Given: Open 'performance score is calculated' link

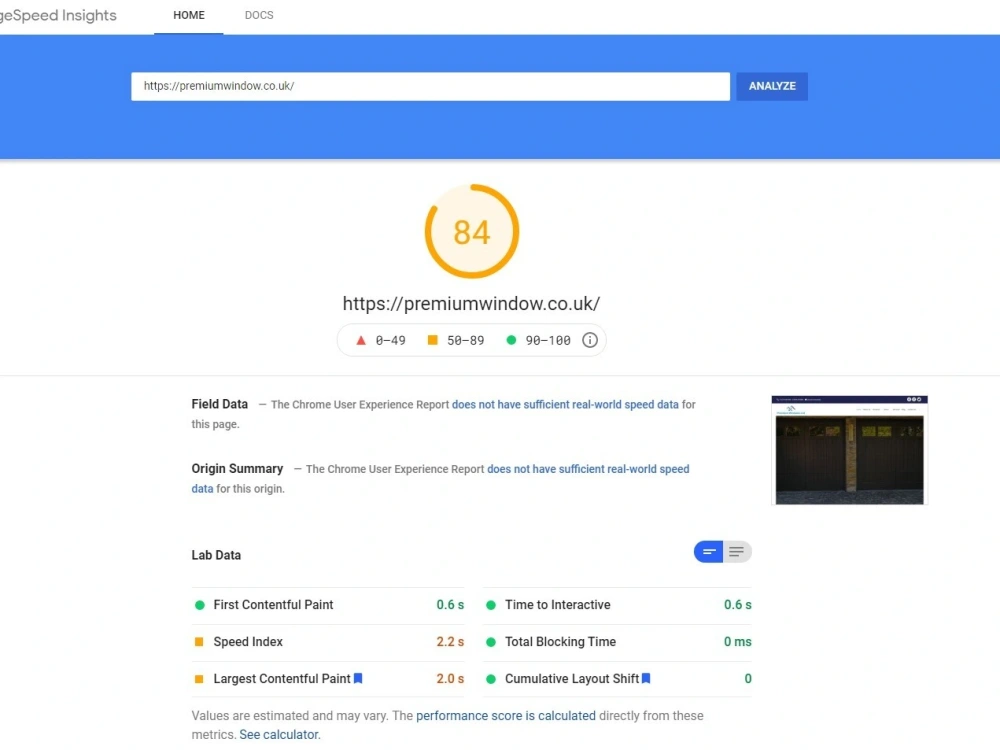Looking at the screenshot, I should coord(506,716).
